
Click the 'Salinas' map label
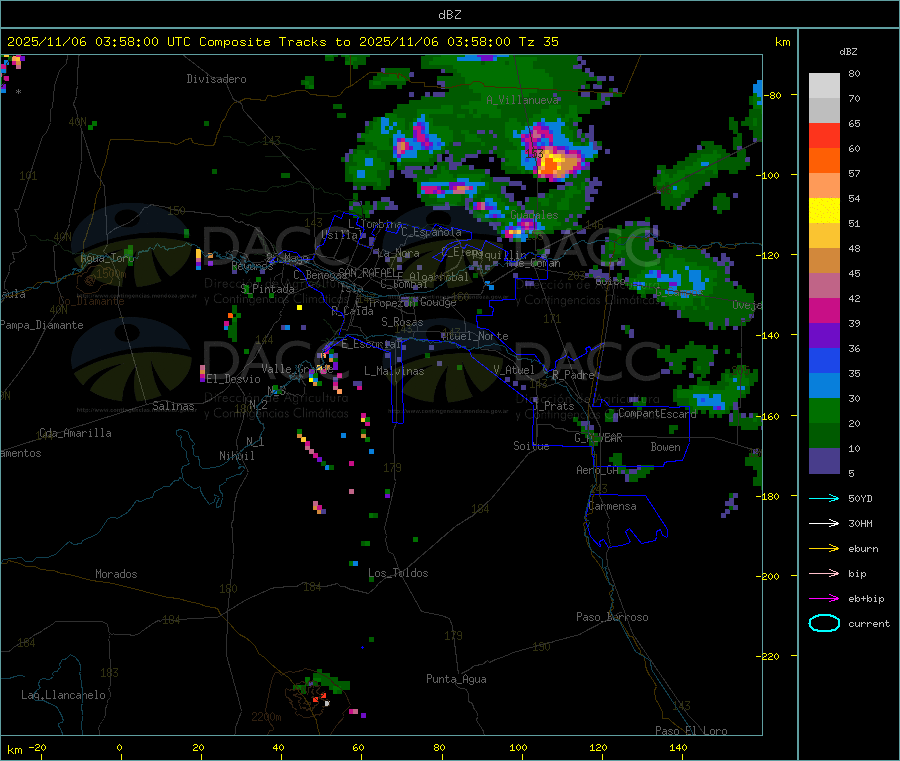173,406
